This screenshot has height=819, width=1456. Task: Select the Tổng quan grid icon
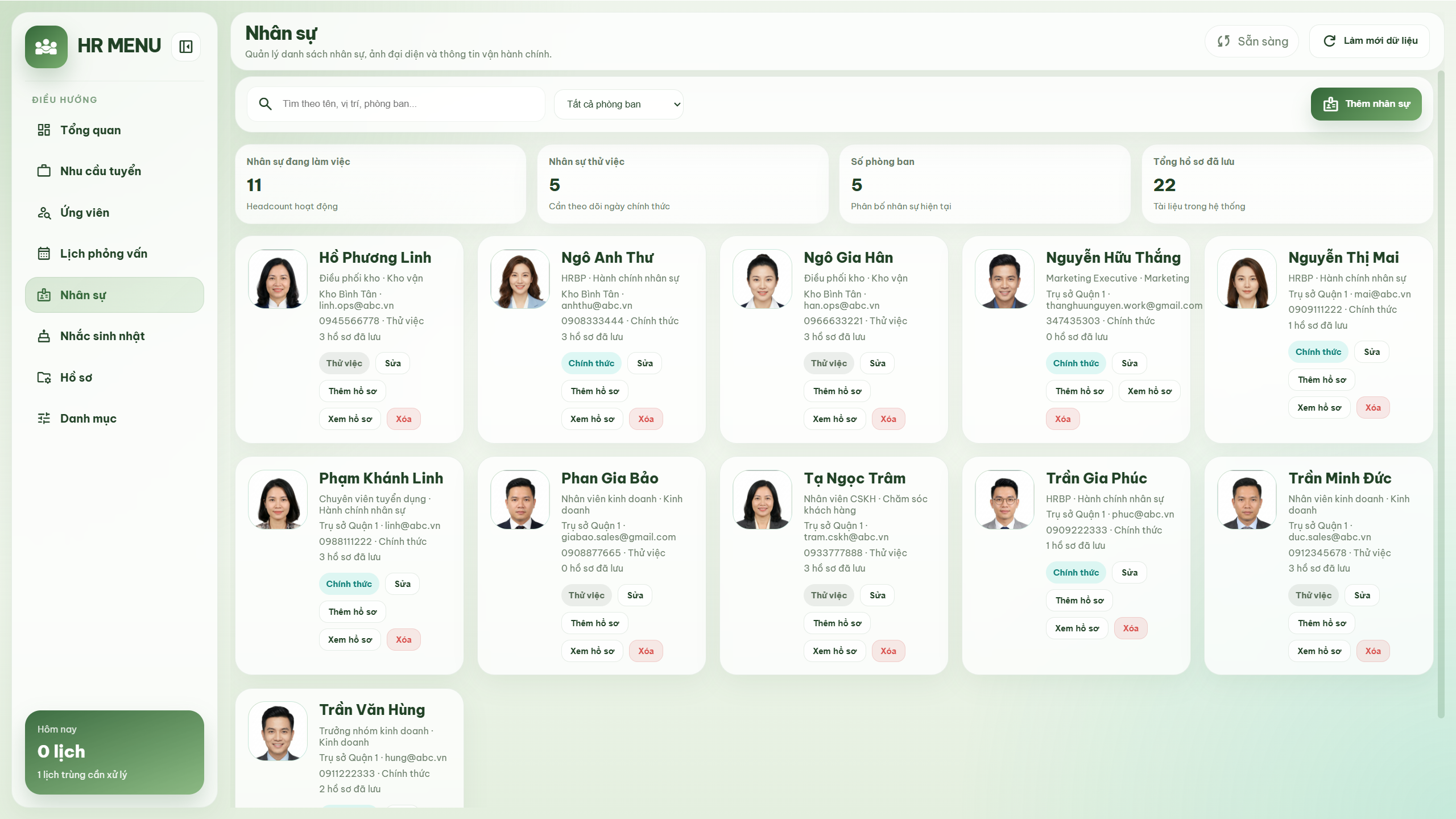[x=45, y=130]
